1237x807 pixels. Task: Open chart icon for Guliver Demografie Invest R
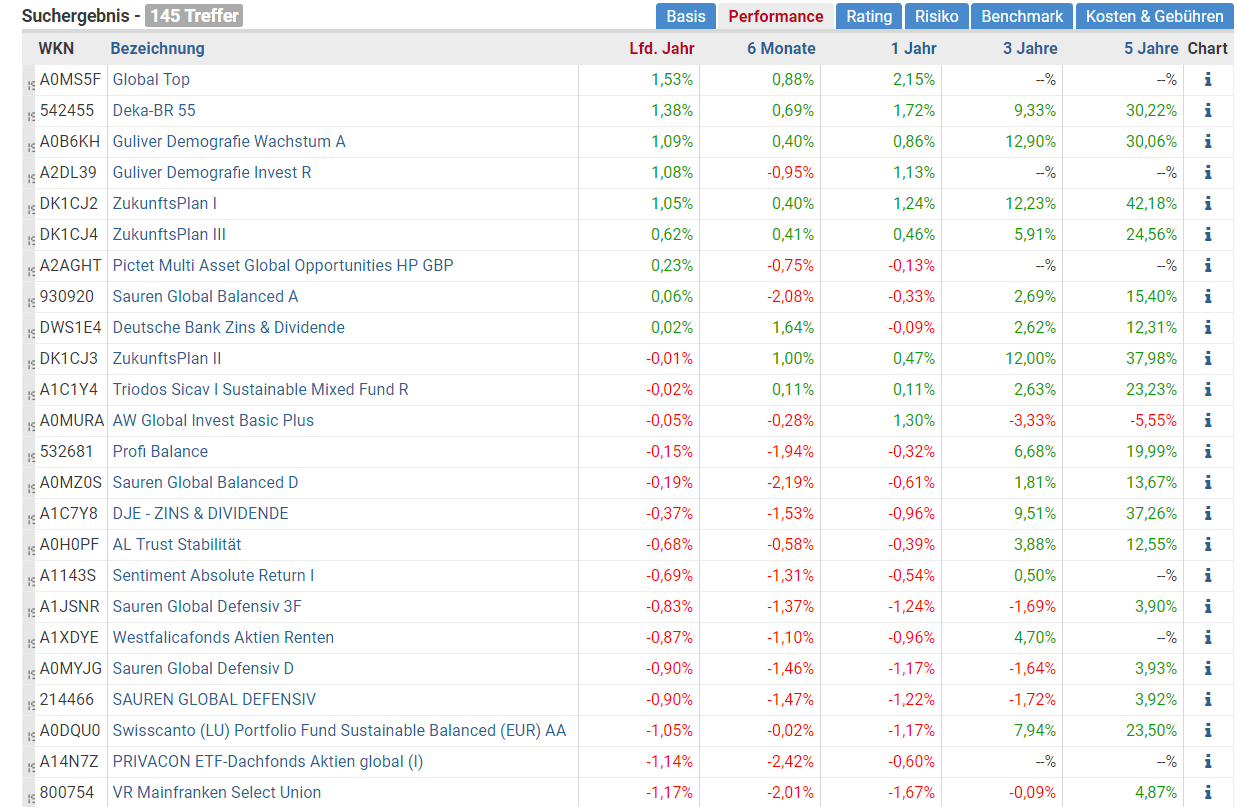(x=1208, y=173)
